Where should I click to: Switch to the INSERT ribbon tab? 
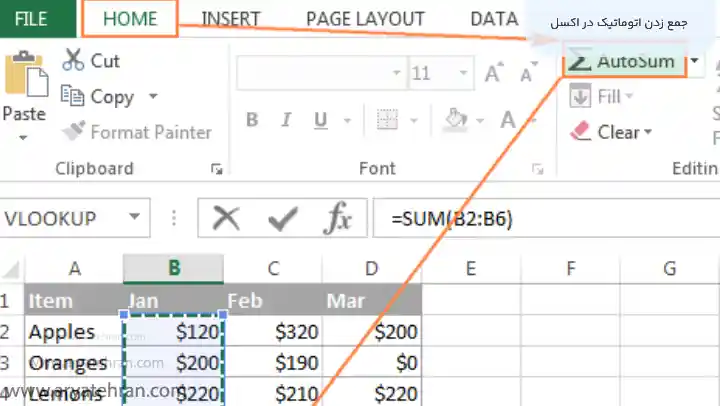pos(232,18)
